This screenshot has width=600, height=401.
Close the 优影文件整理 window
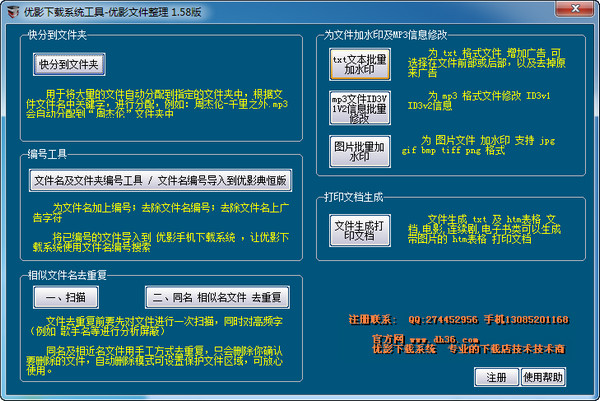pos(575,8)
